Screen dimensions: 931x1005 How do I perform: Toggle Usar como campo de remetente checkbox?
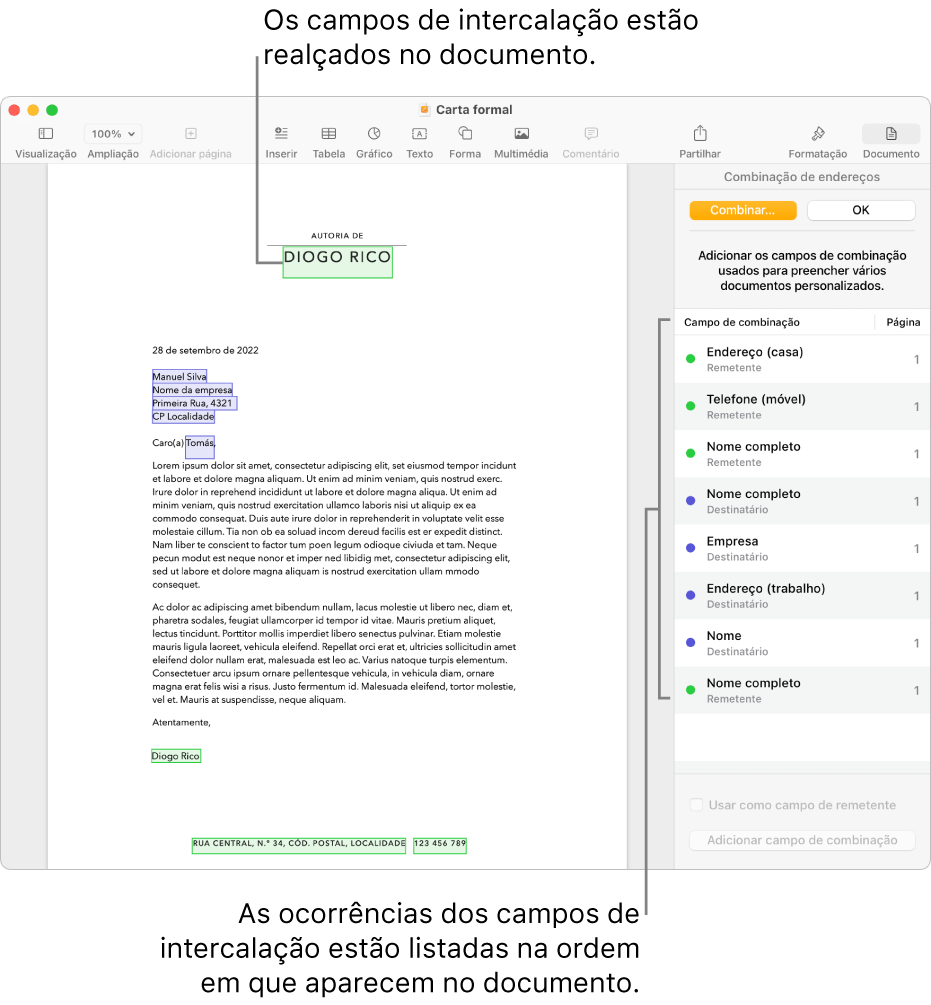coord(696,804)
